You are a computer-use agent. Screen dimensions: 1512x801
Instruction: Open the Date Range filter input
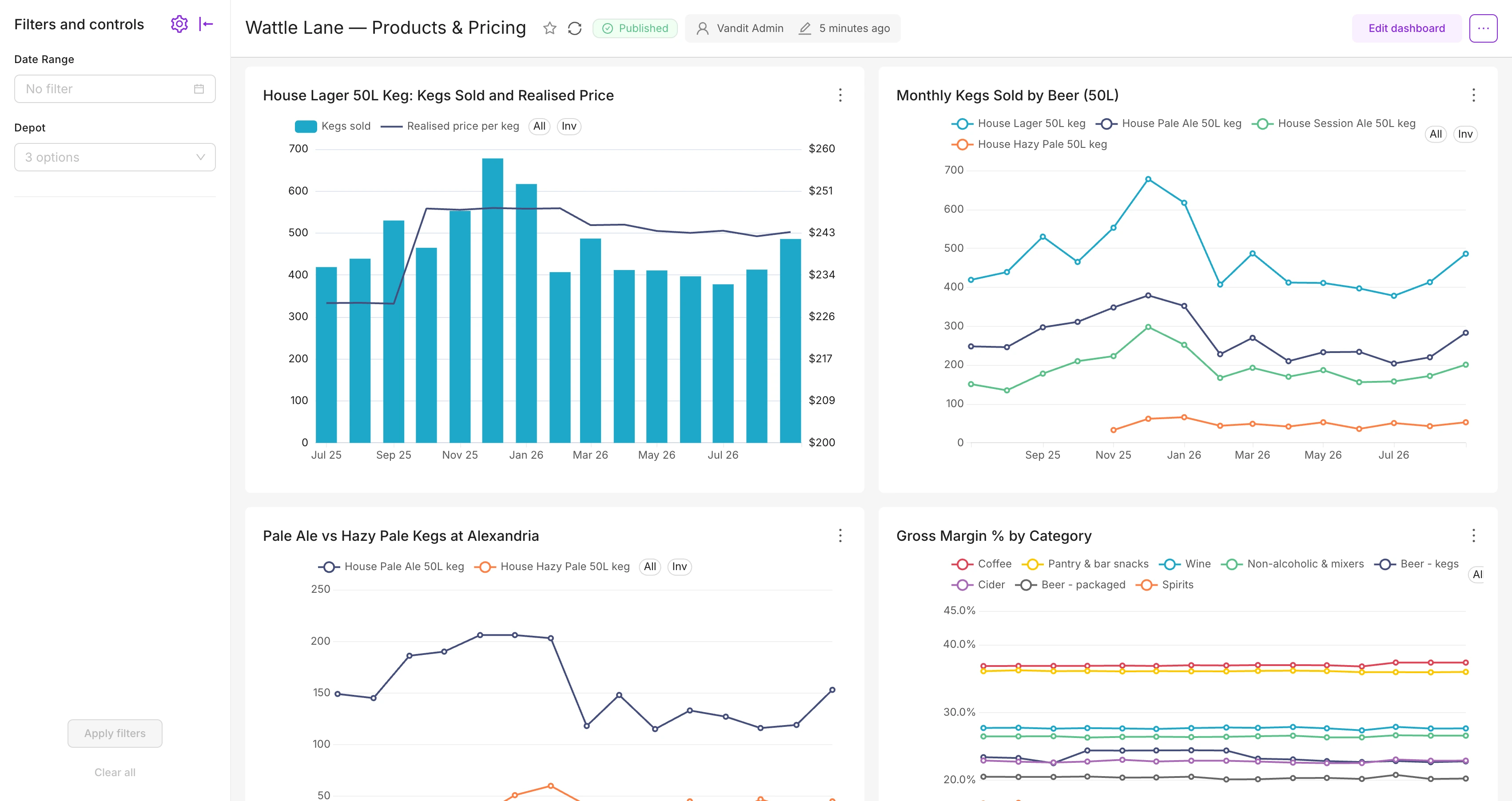tap(115, 89)
